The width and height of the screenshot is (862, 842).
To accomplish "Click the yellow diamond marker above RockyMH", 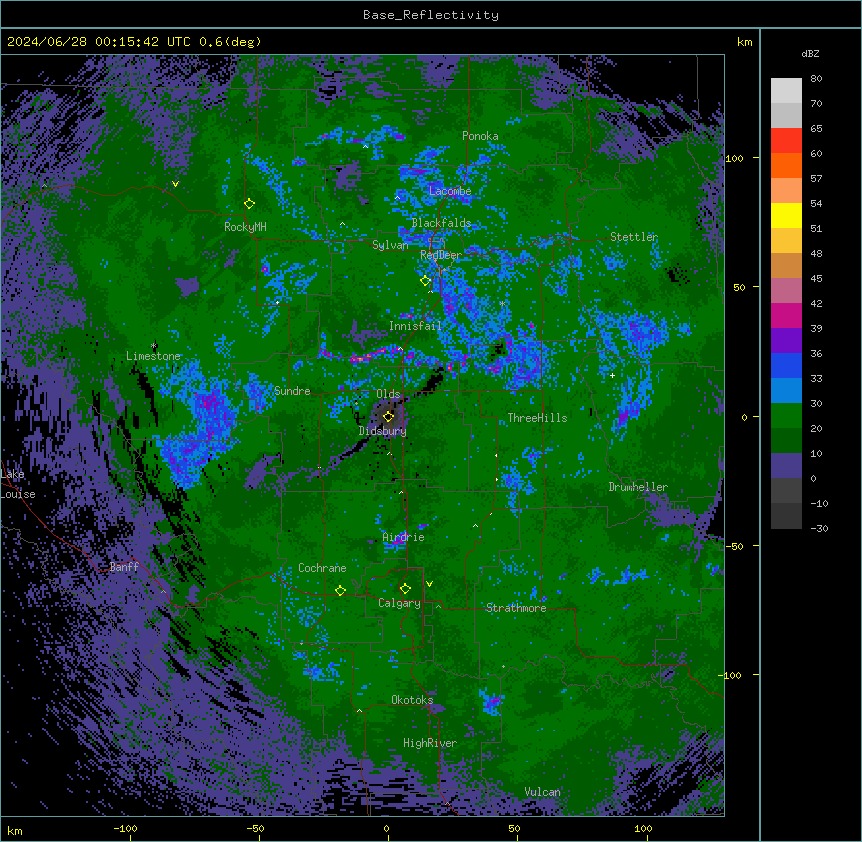I will click(249, 204).
